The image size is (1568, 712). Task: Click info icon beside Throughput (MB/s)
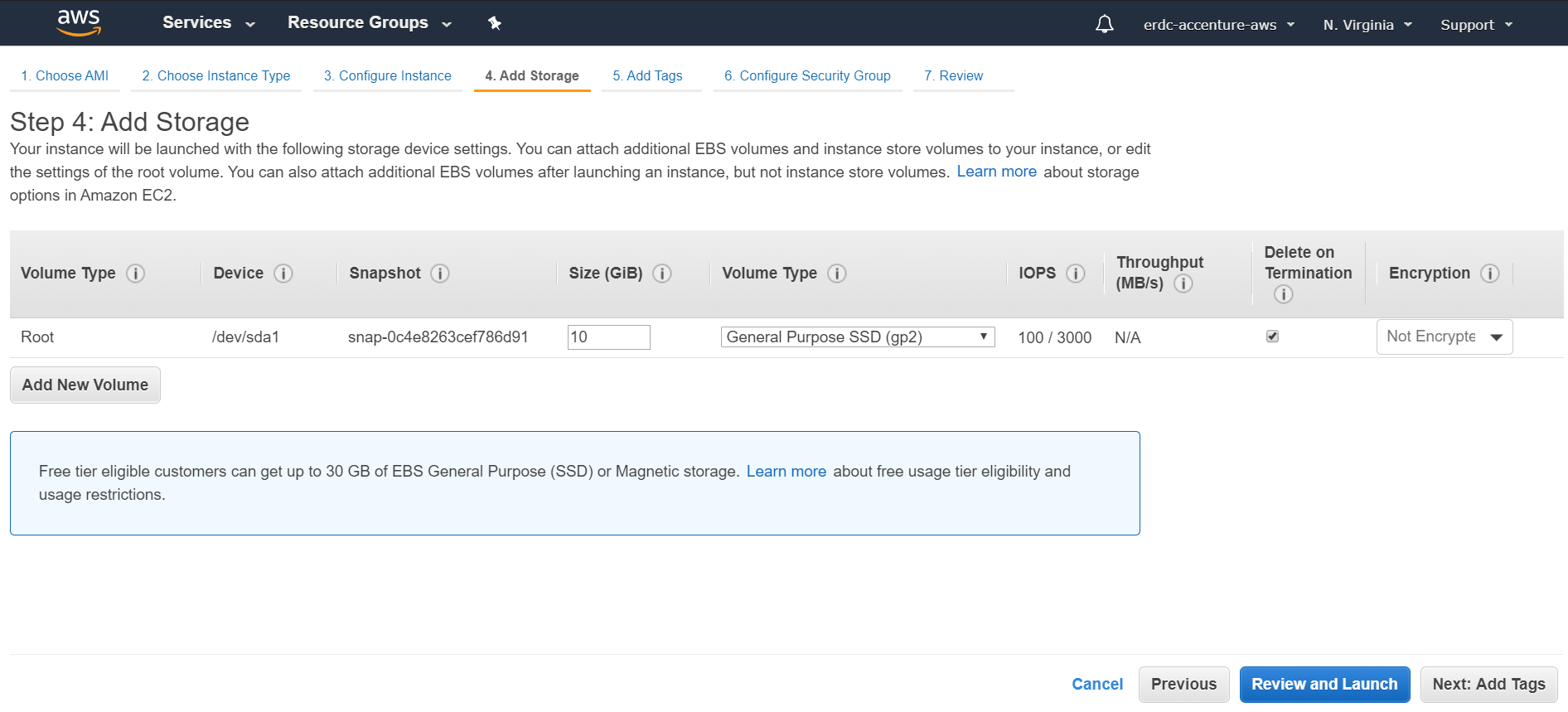pos(1183,283)
